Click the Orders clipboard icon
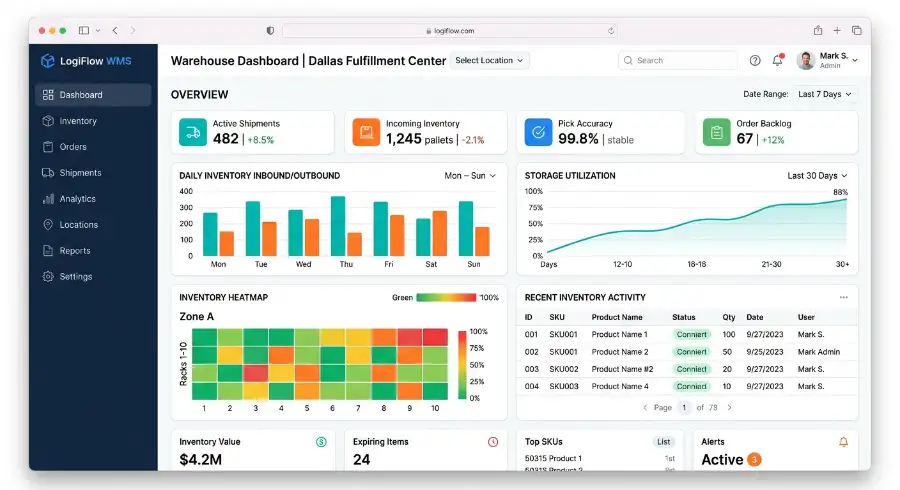The height and width of the screenshot is (490, 900). (48, 147)
